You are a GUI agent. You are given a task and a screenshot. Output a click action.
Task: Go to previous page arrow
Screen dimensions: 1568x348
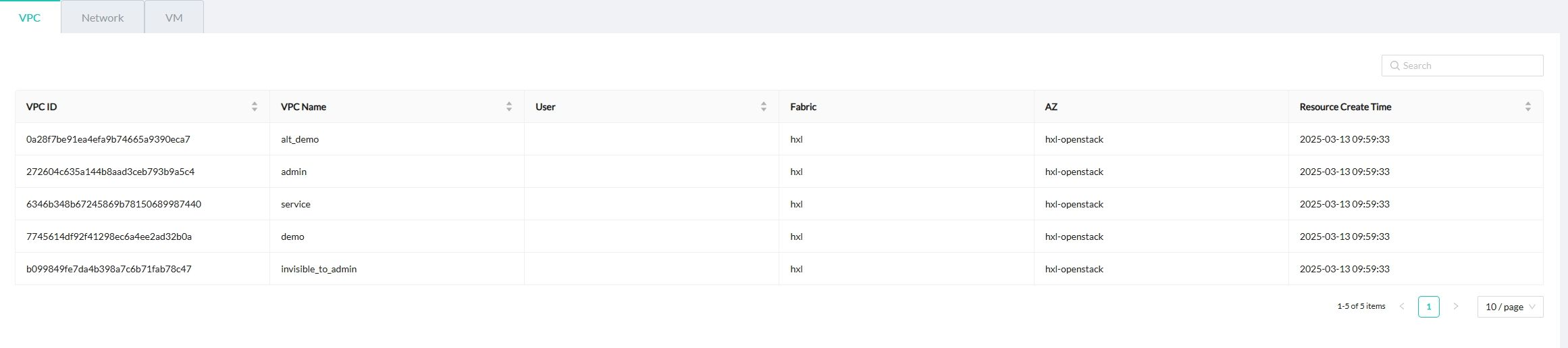point(1401,307)
